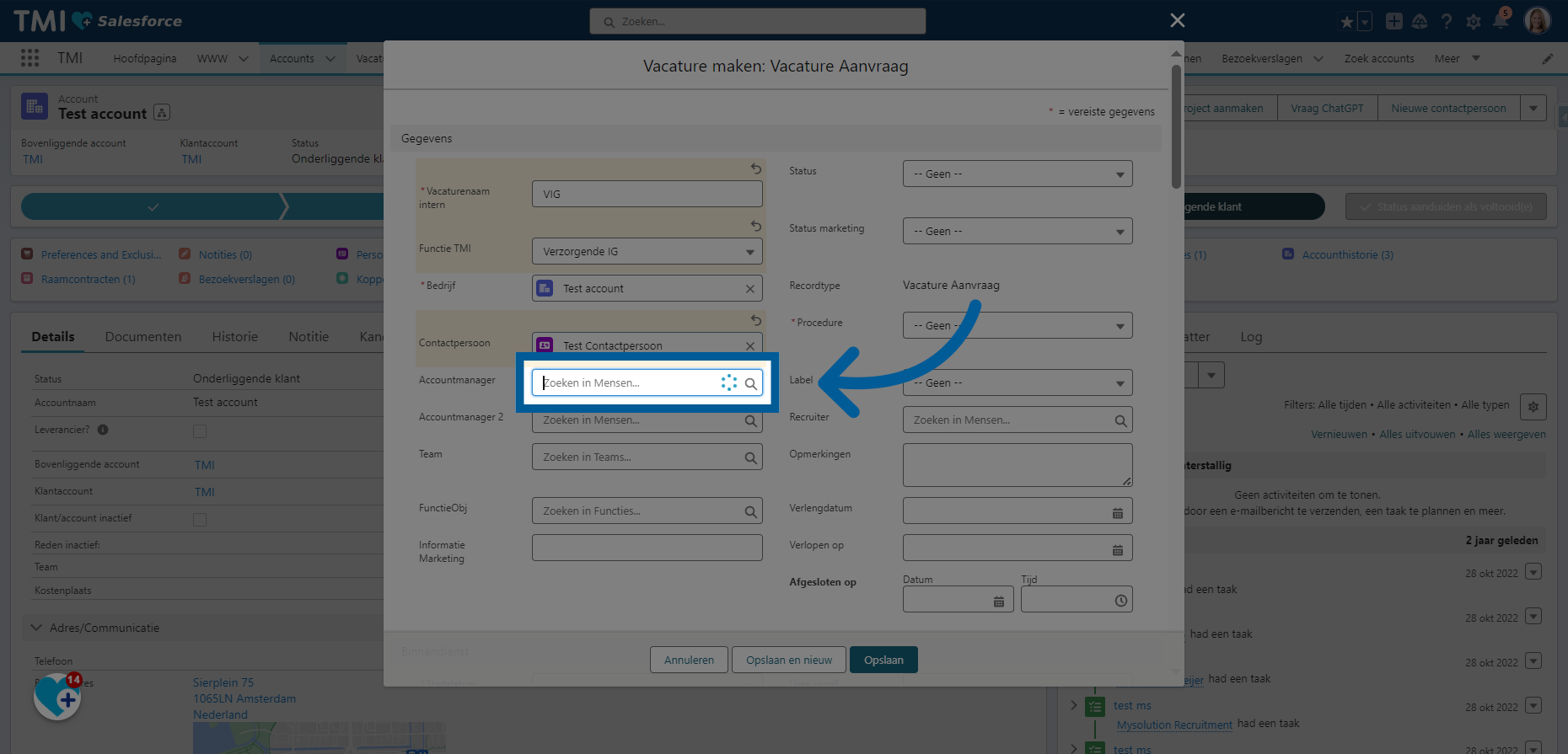Undo the Functie TMI change
This screenshot has height=754, width=1568.
[756, 226]
